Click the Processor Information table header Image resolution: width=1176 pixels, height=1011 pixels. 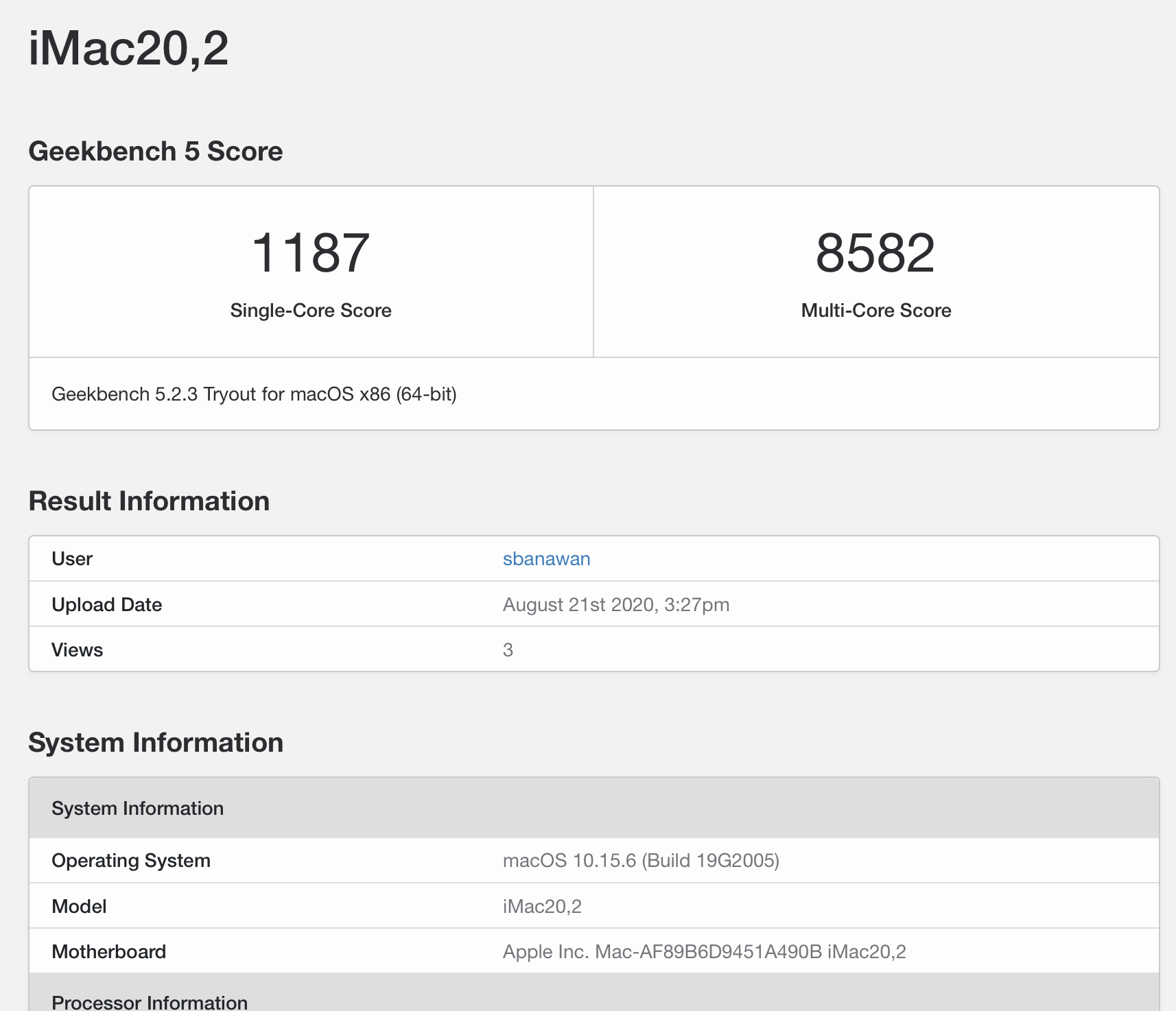594,992
